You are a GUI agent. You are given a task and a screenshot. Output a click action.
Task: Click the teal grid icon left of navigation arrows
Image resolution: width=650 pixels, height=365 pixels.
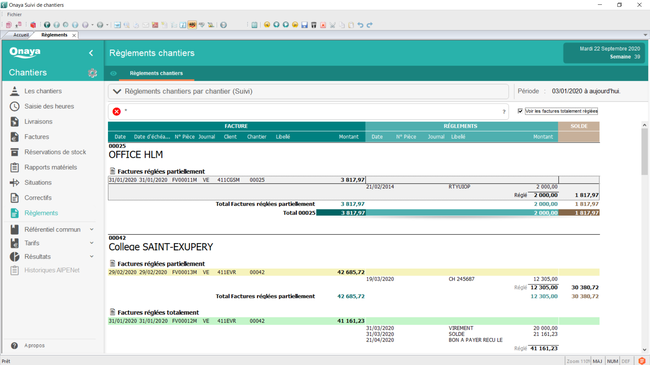point(255,25)
